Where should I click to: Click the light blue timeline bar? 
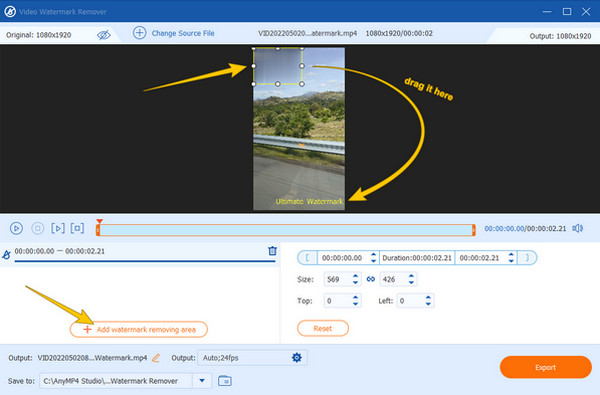point(286,230)
